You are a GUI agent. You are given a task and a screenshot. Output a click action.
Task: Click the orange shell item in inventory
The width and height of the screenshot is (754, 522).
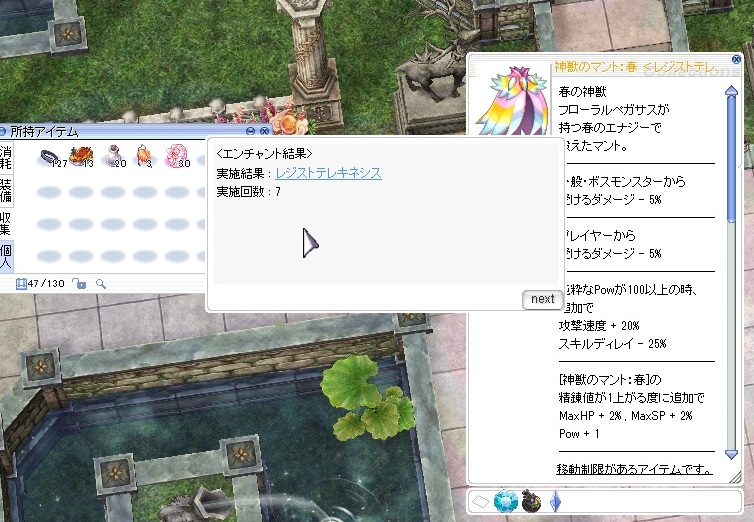click(x=144, y=156)
